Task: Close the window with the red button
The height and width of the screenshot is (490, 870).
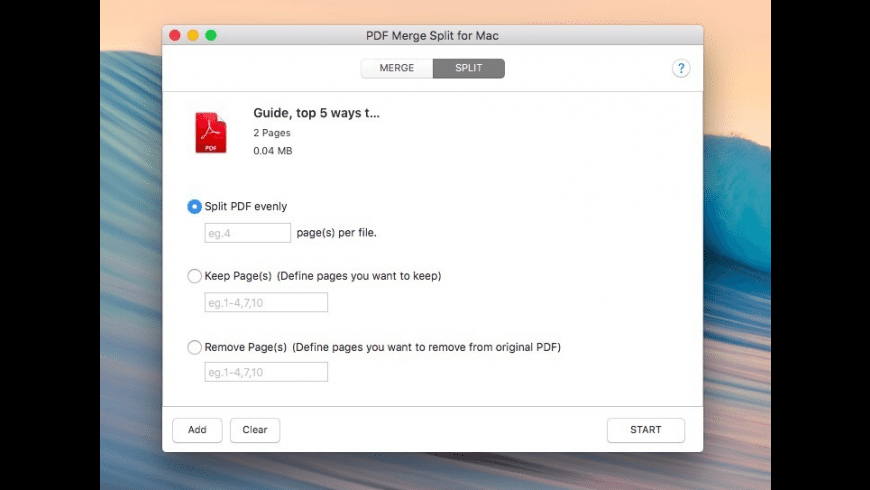Action: pos(175,36)
